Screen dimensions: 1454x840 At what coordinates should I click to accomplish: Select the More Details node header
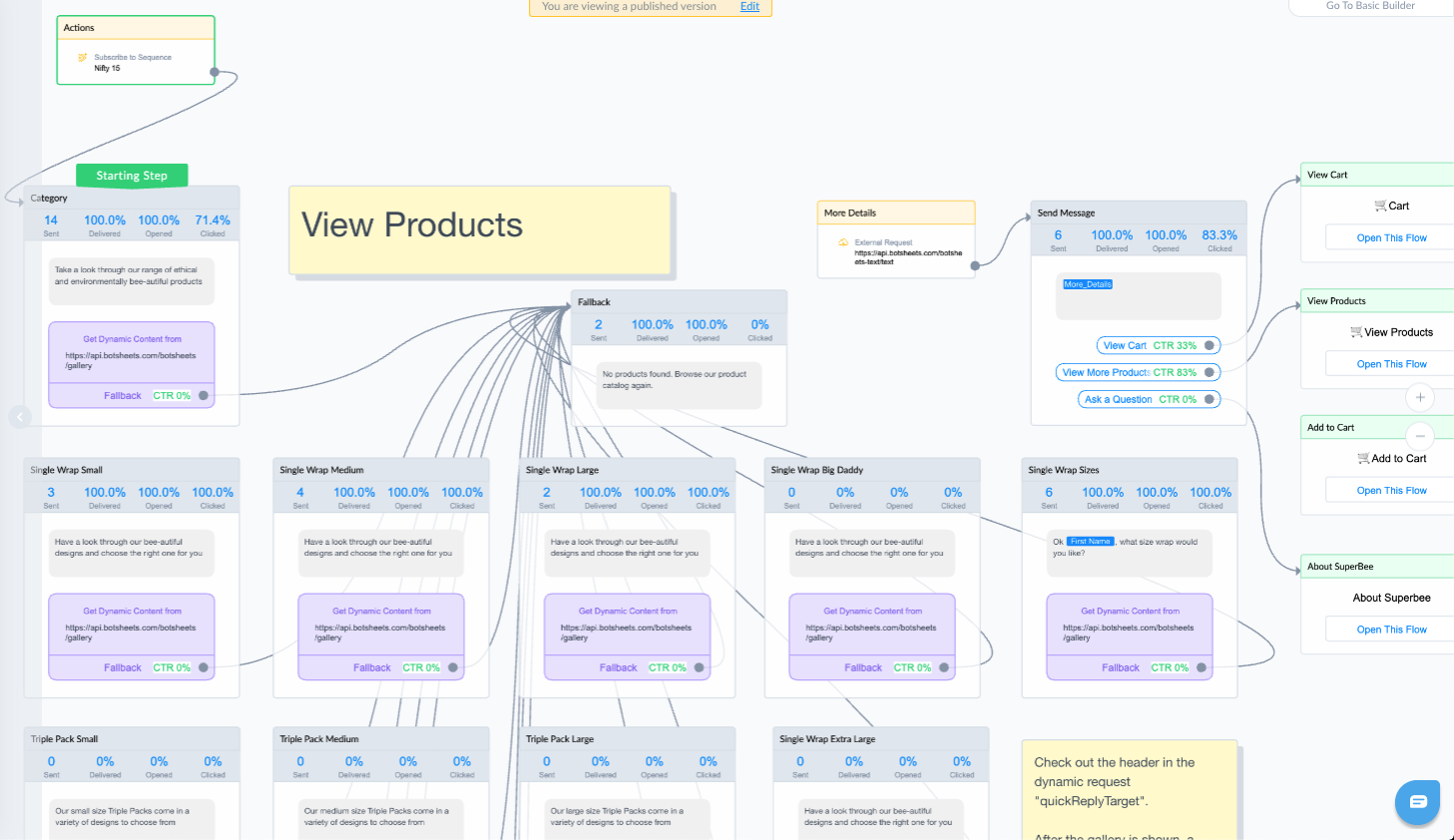tap(896, 212)
